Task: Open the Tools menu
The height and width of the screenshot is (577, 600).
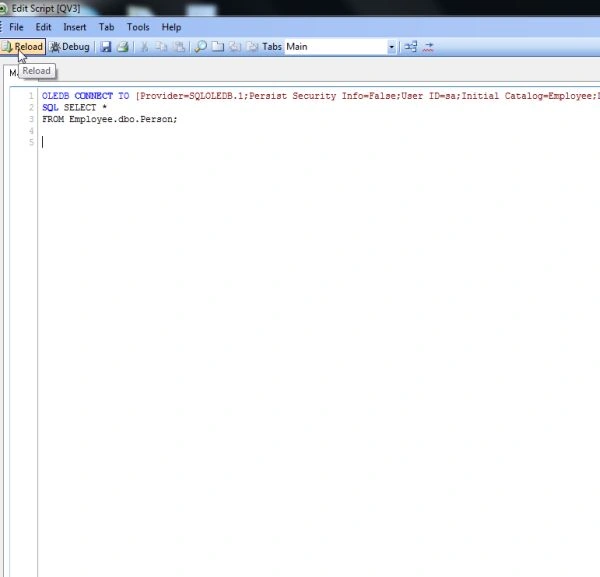Action: (x=138, y=27)
